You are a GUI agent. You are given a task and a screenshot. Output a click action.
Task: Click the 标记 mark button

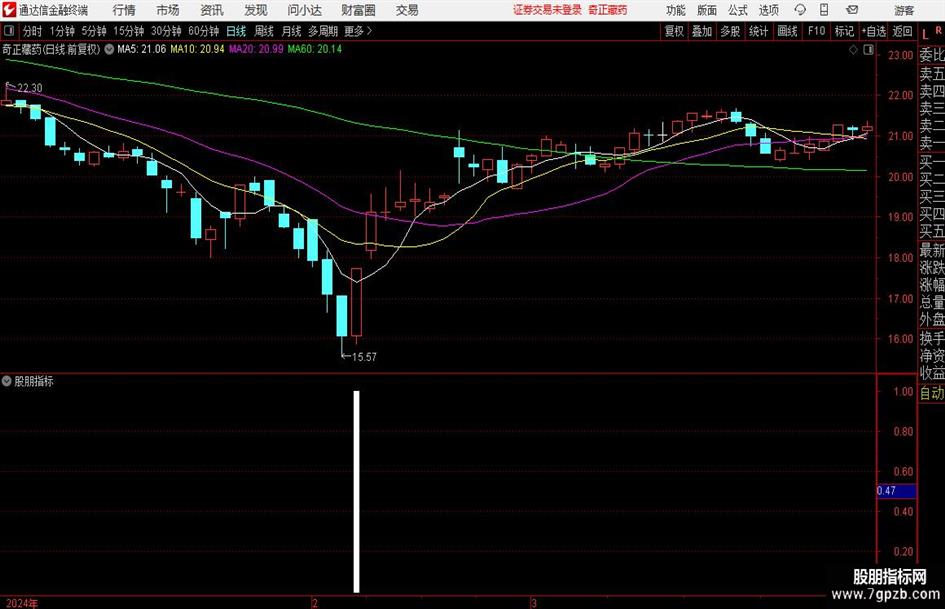pos(844,31)
